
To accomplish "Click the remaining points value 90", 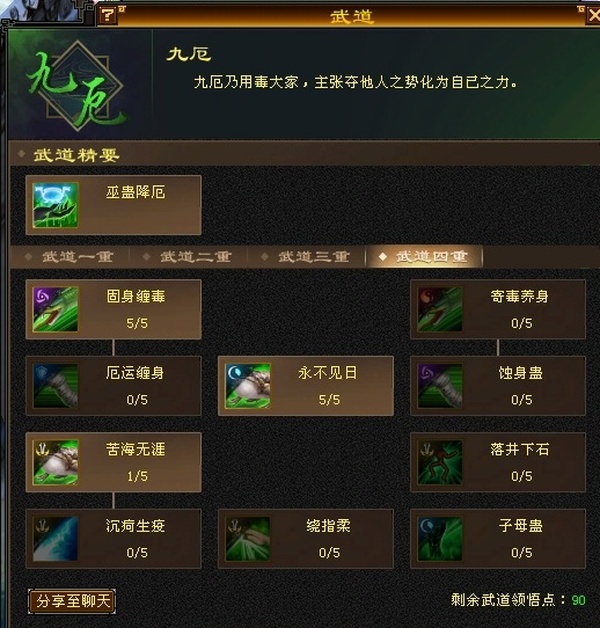I will (x=578, y=600).
